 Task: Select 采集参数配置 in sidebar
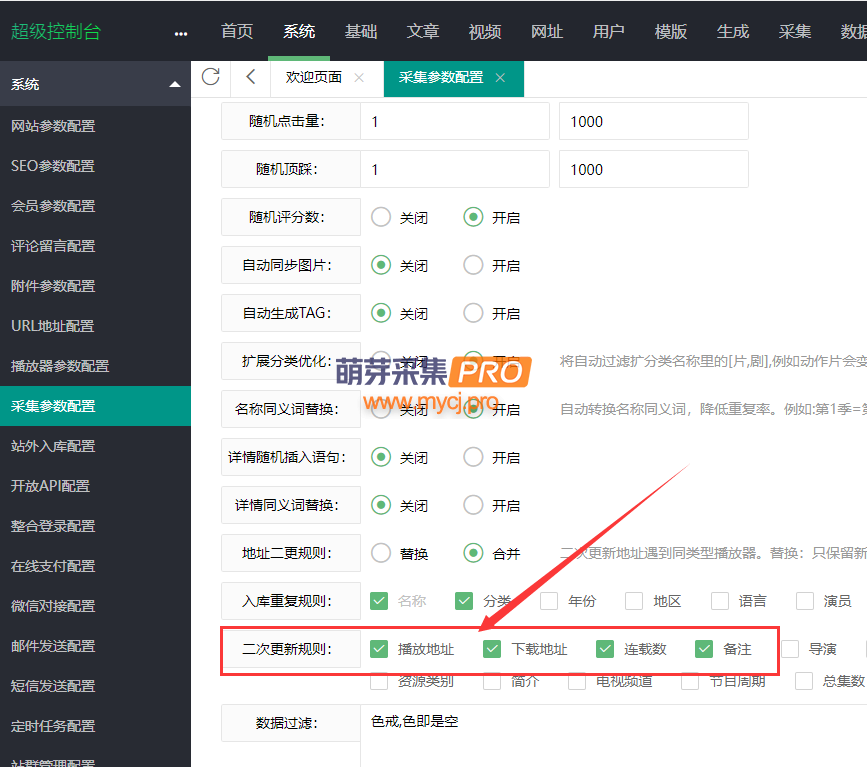click(95, 406)
